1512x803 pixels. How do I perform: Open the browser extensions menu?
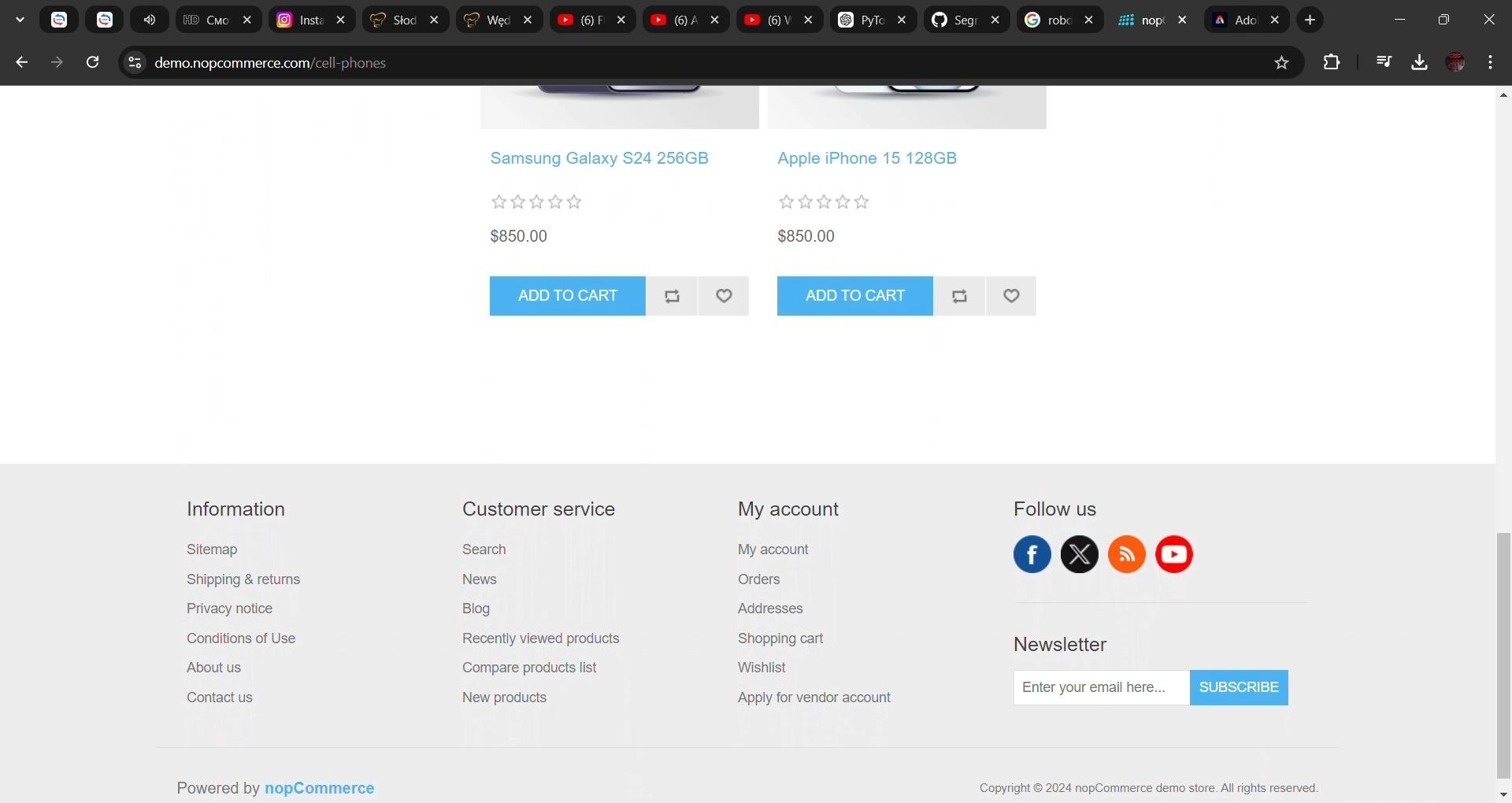click(x=1331, y=62)
